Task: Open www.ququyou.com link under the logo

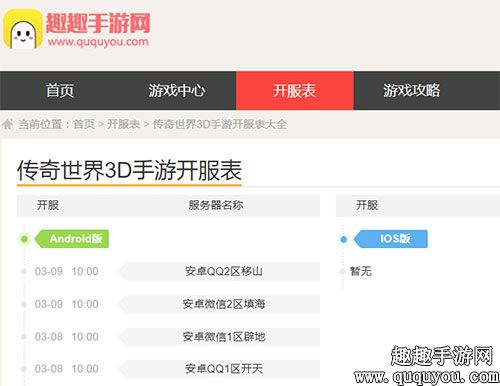Action: pyautogui.click(x=98, y=42)
